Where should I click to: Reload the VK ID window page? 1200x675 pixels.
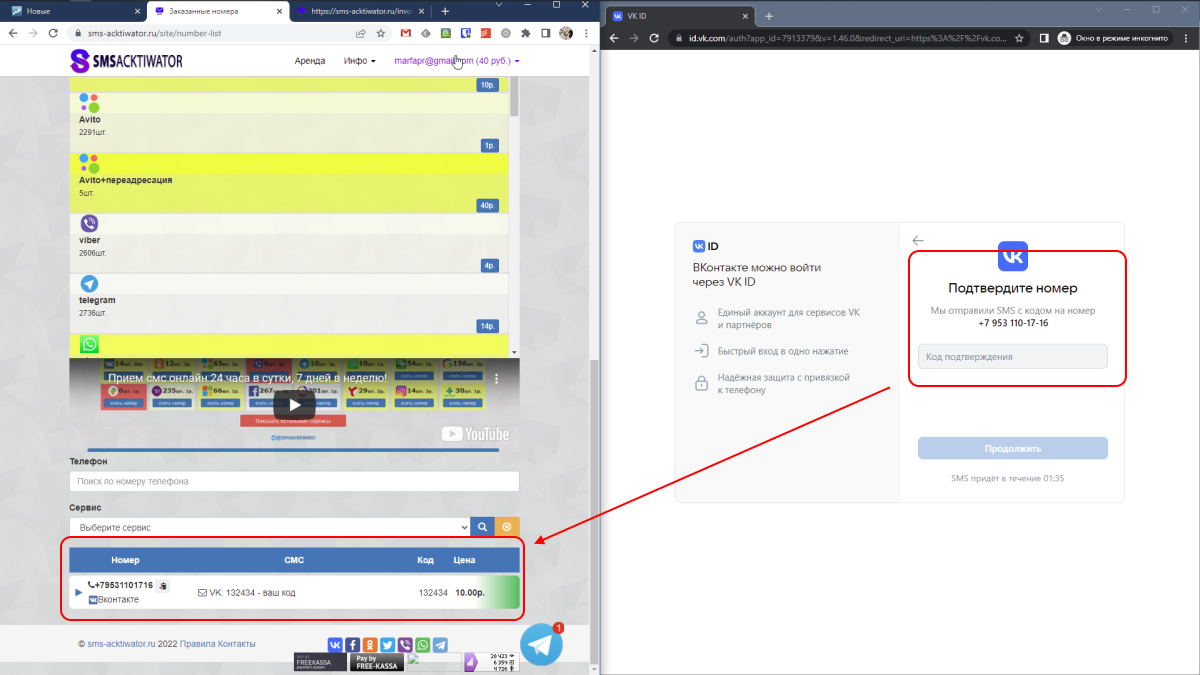click(654, 39)
